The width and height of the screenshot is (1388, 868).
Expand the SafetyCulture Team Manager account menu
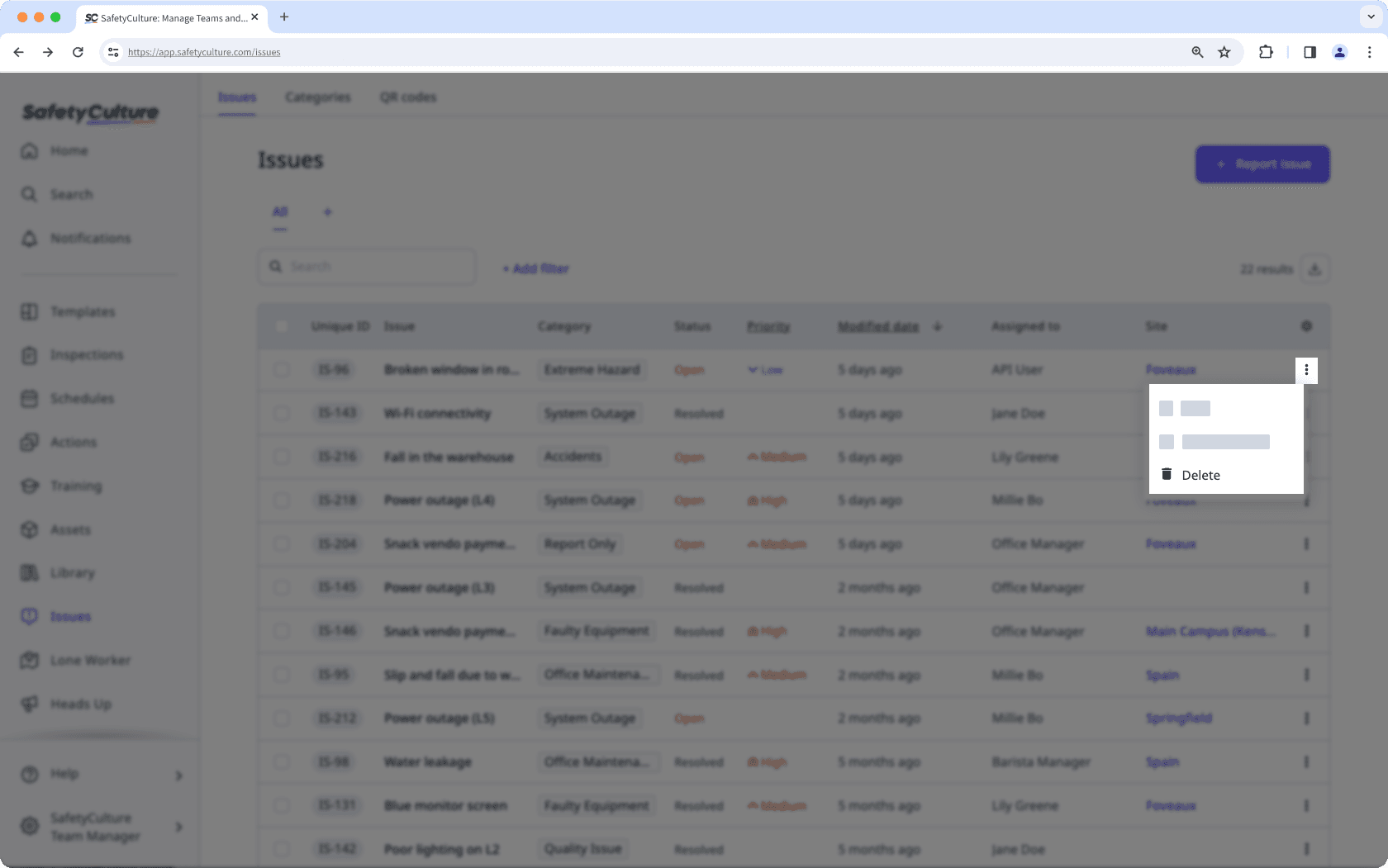[178, 827]
